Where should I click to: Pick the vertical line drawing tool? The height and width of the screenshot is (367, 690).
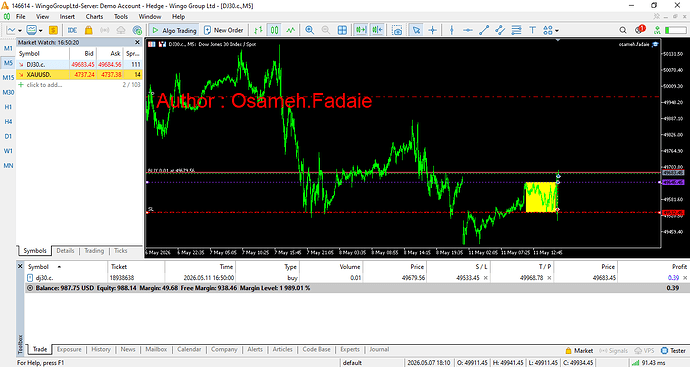pos(451,30)
